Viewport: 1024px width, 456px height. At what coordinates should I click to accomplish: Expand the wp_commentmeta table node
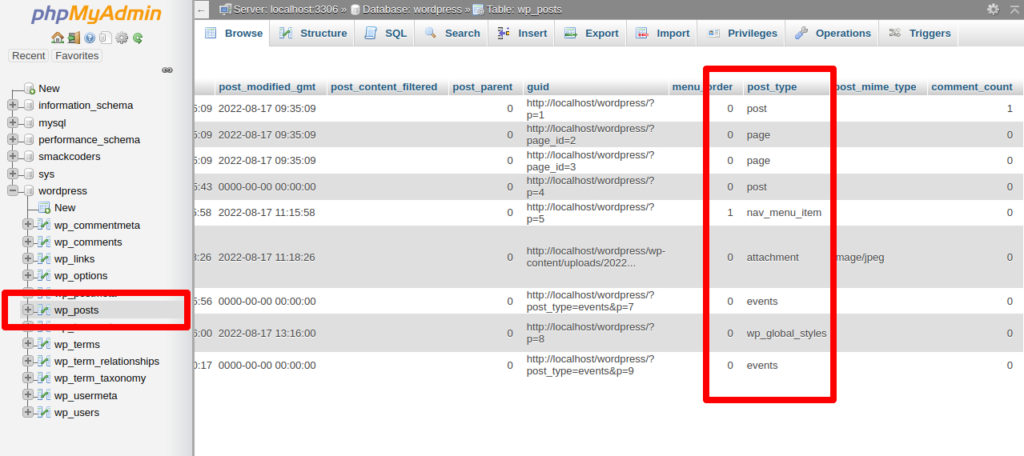28,225
